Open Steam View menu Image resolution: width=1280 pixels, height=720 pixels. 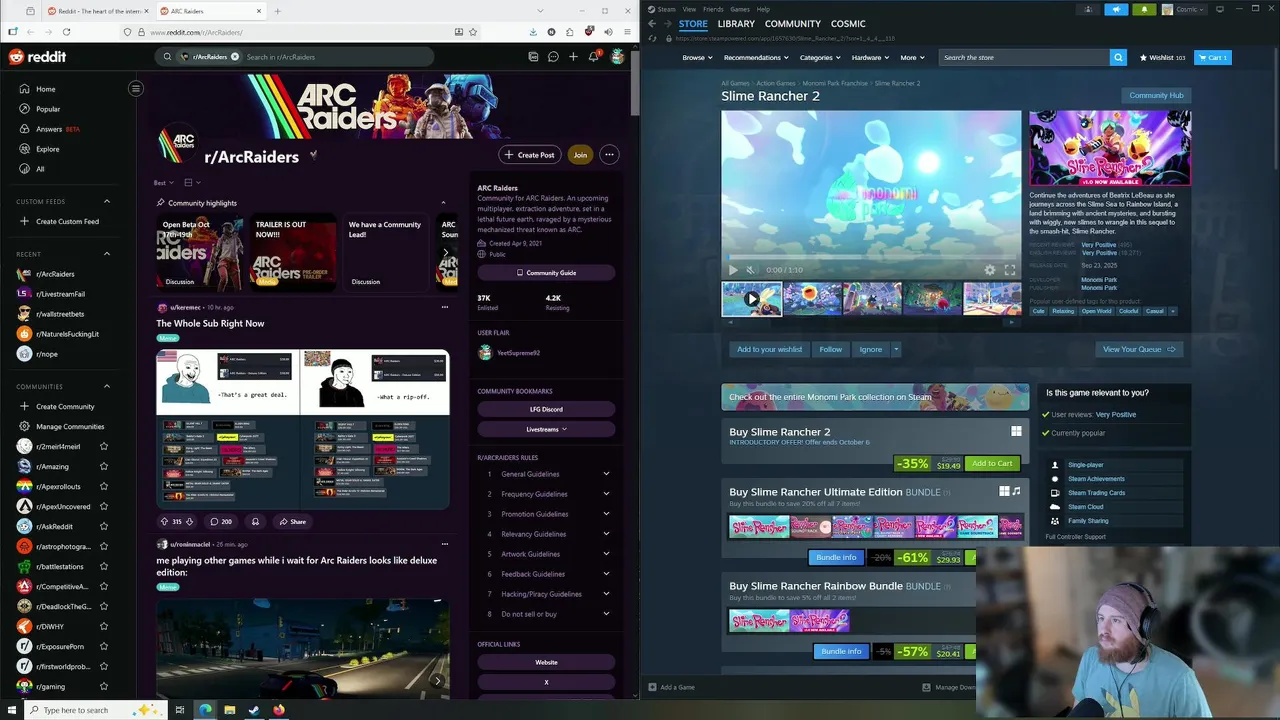(689, 9)
